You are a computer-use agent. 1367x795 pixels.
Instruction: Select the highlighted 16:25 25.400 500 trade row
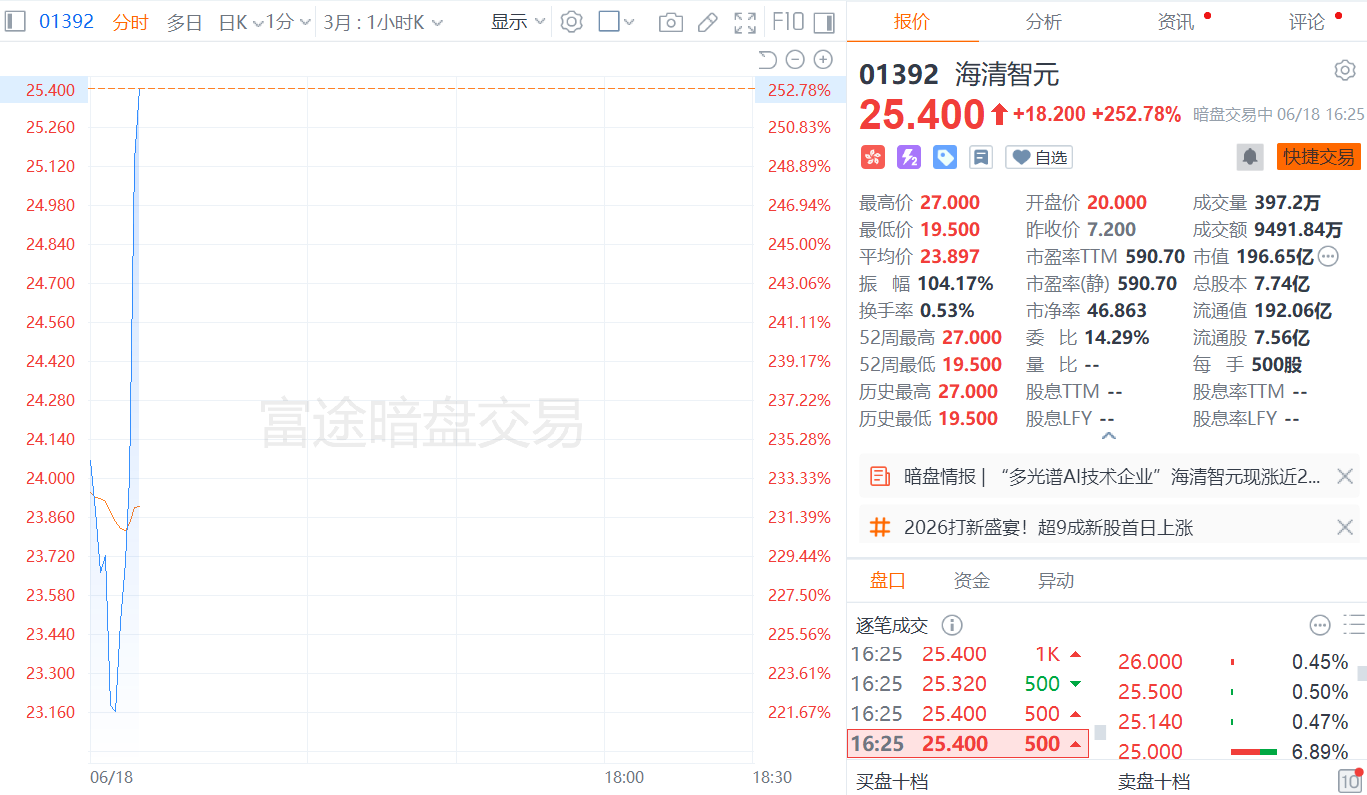[x=968, y=744]
